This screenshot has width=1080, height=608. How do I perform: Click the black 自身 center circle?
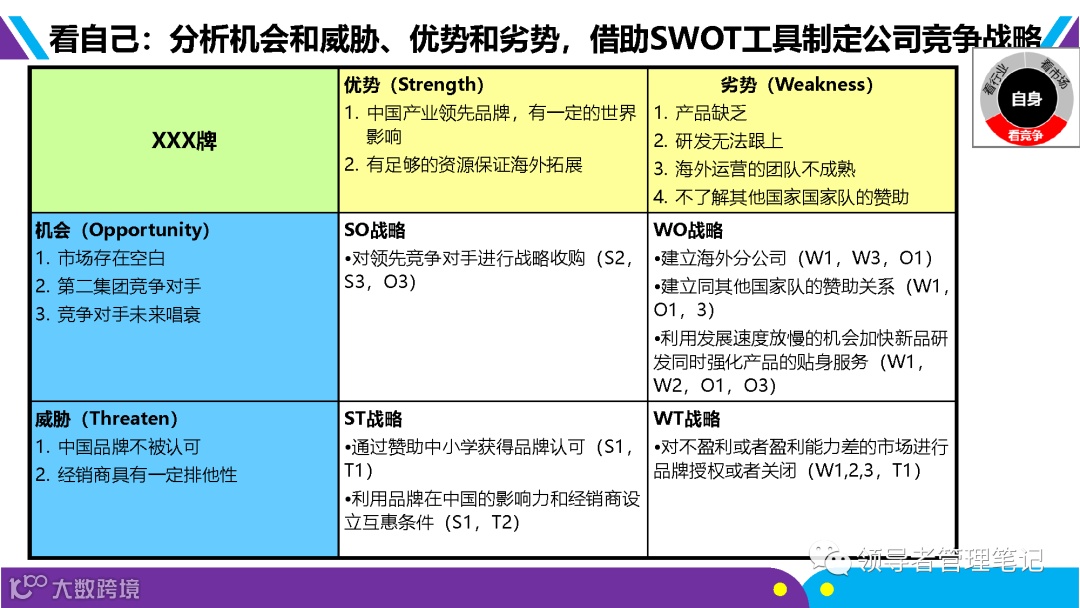[1026, 98]
